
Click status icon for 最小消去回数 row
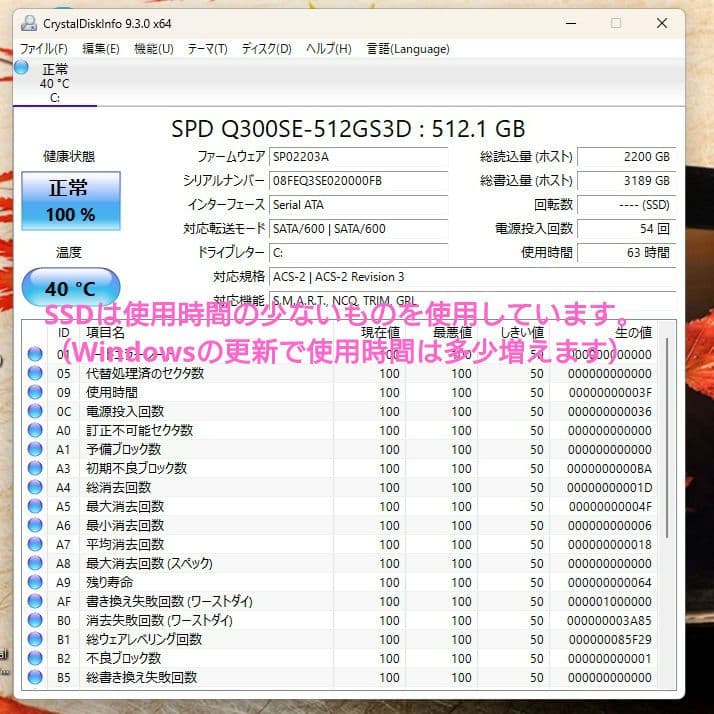pos(35,525)
